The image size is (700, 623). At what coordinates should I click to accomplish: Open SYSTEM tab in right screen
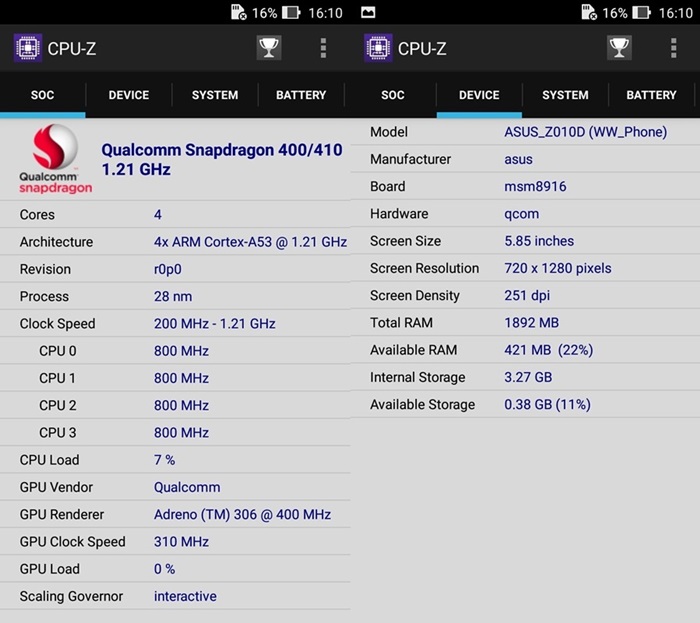(x=565, y=95)
